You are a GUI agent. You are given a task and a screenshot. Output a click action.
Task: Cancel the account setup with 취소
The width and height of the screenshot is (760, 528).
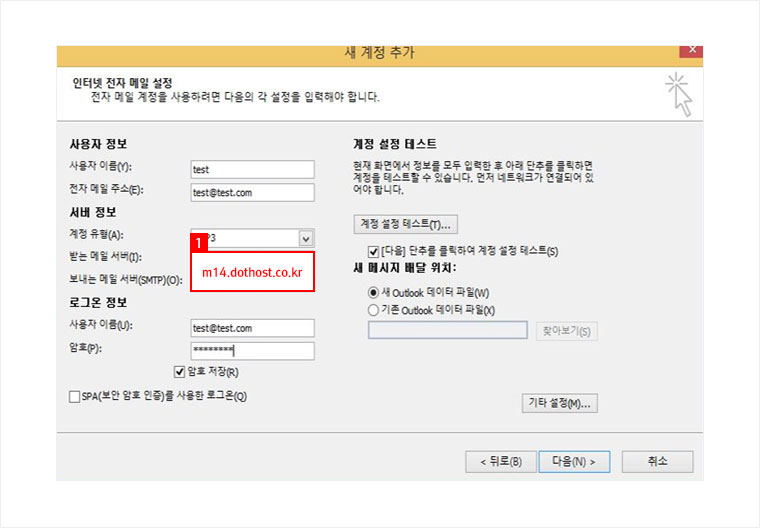656,461
